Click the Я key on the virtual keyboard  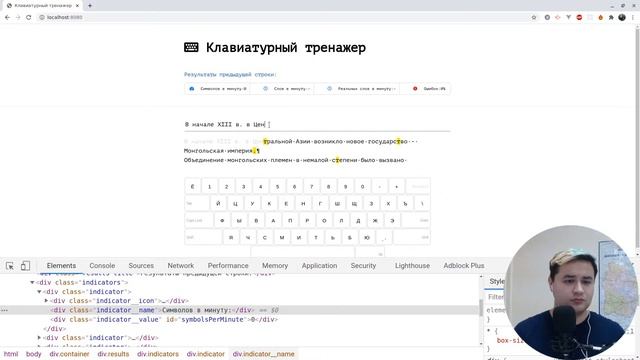point(231,238)
